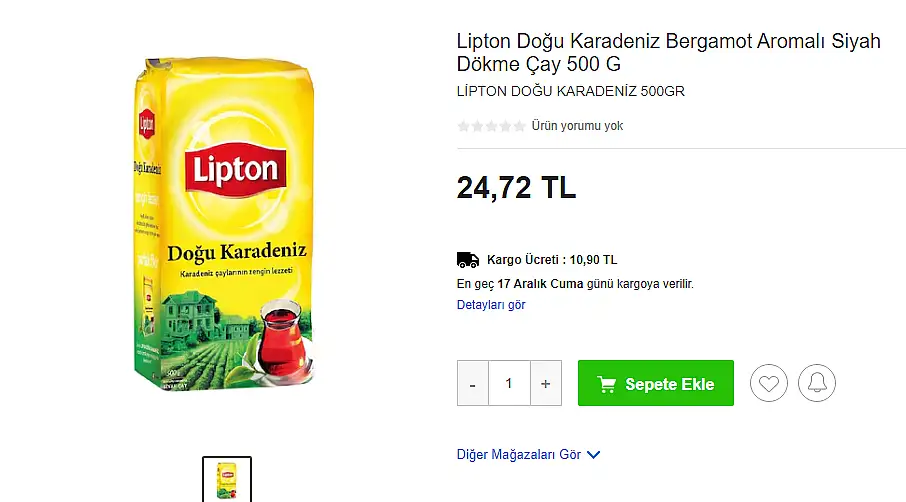Click the 24,72 TL price
Image resolution: width=906 pixels, height=502 pixels.
click(517, 188)
